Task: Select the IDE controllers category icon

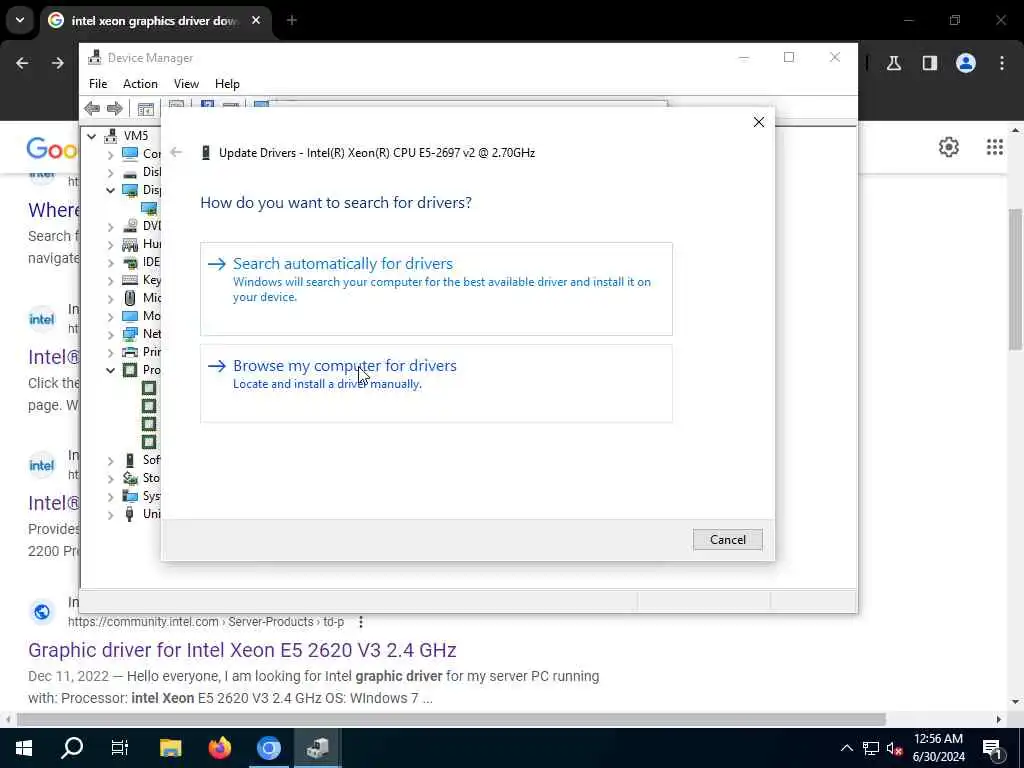Action: coord(131,262)
